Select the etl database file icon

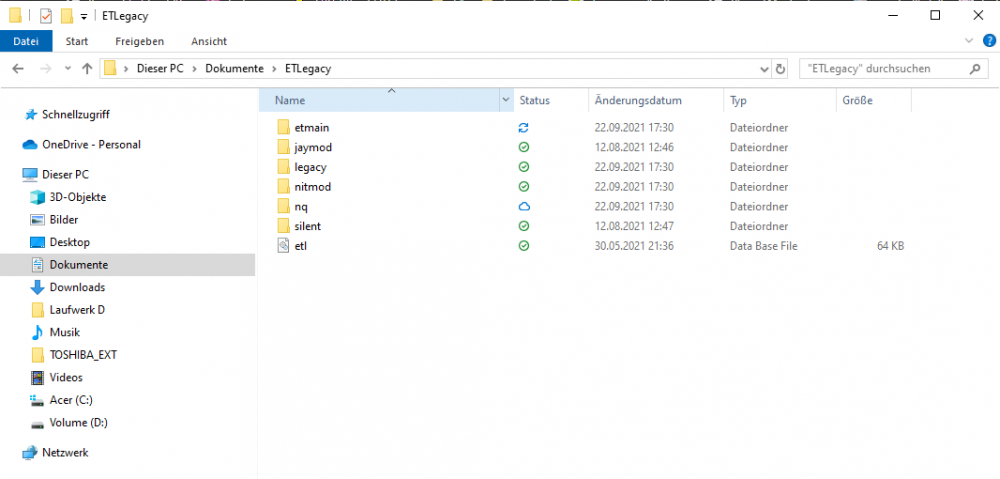coord(284,246)
